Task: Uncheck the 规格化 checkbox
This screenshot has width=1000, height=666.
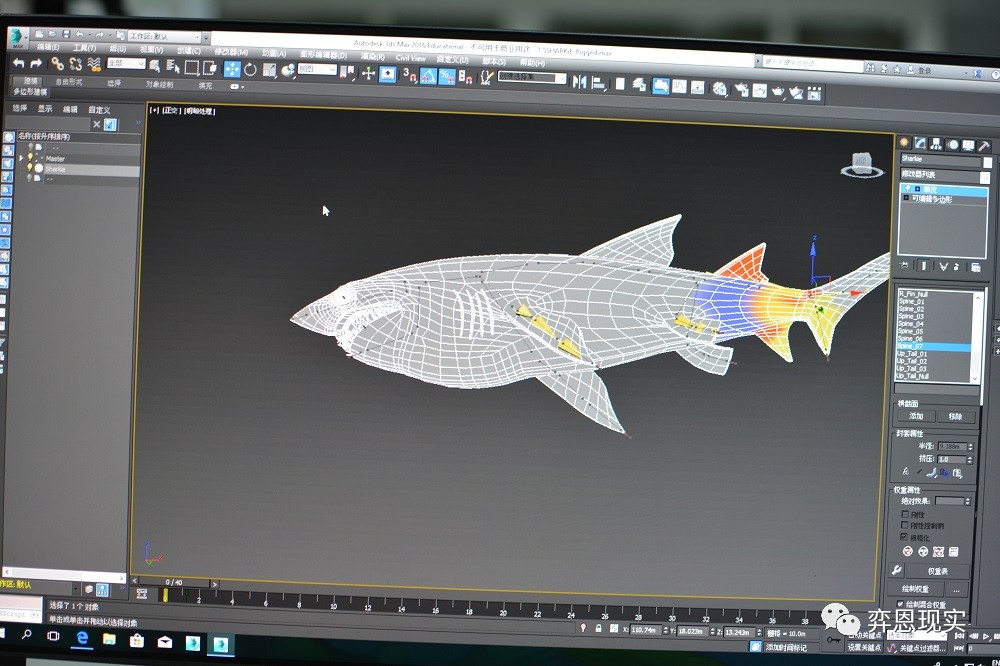Action: pyautogui.click(x=904, y=537)
